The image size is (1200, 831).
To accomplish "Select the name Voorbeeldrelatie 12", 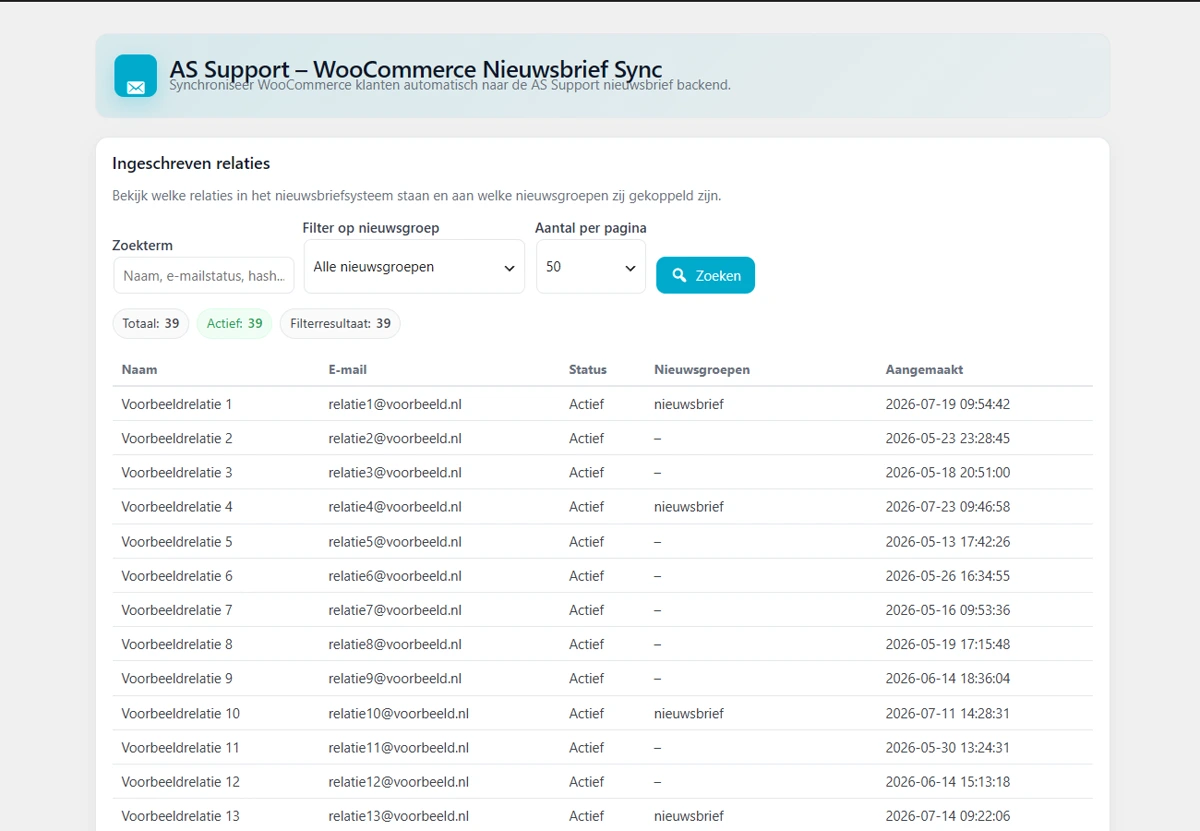I will (181, 781).
